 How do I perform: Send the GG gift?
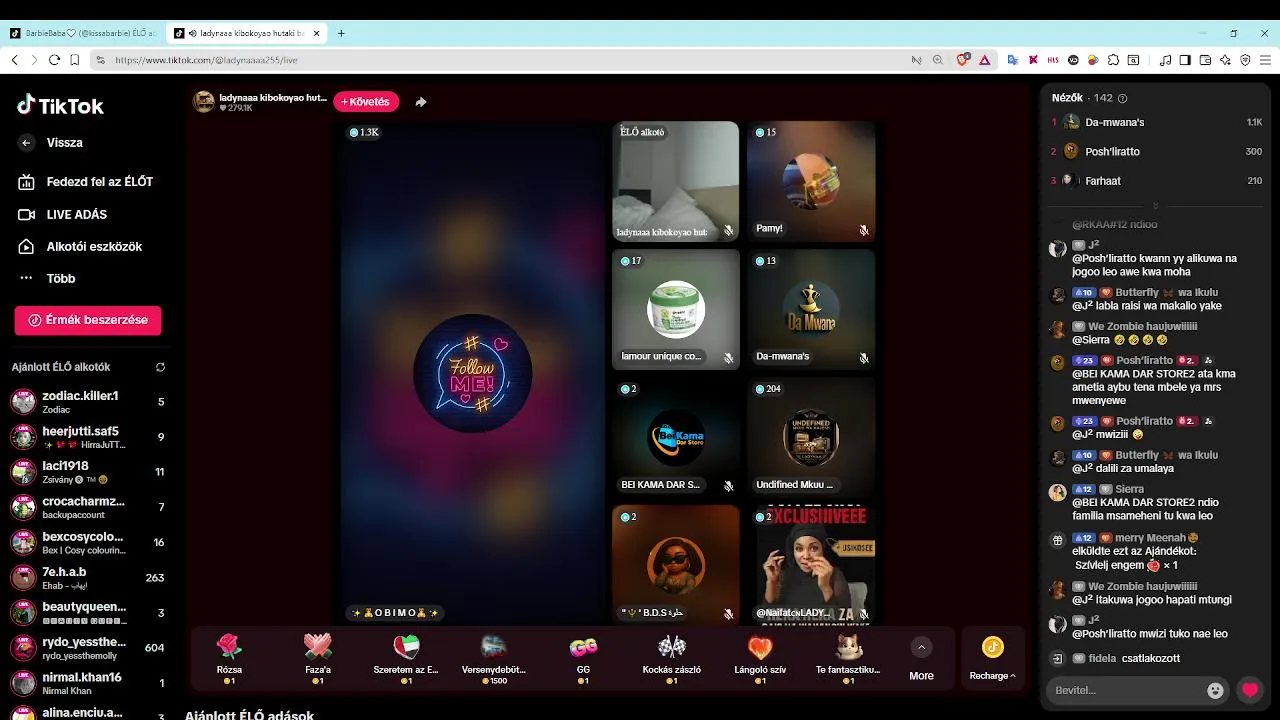click(x=583, y=658)
